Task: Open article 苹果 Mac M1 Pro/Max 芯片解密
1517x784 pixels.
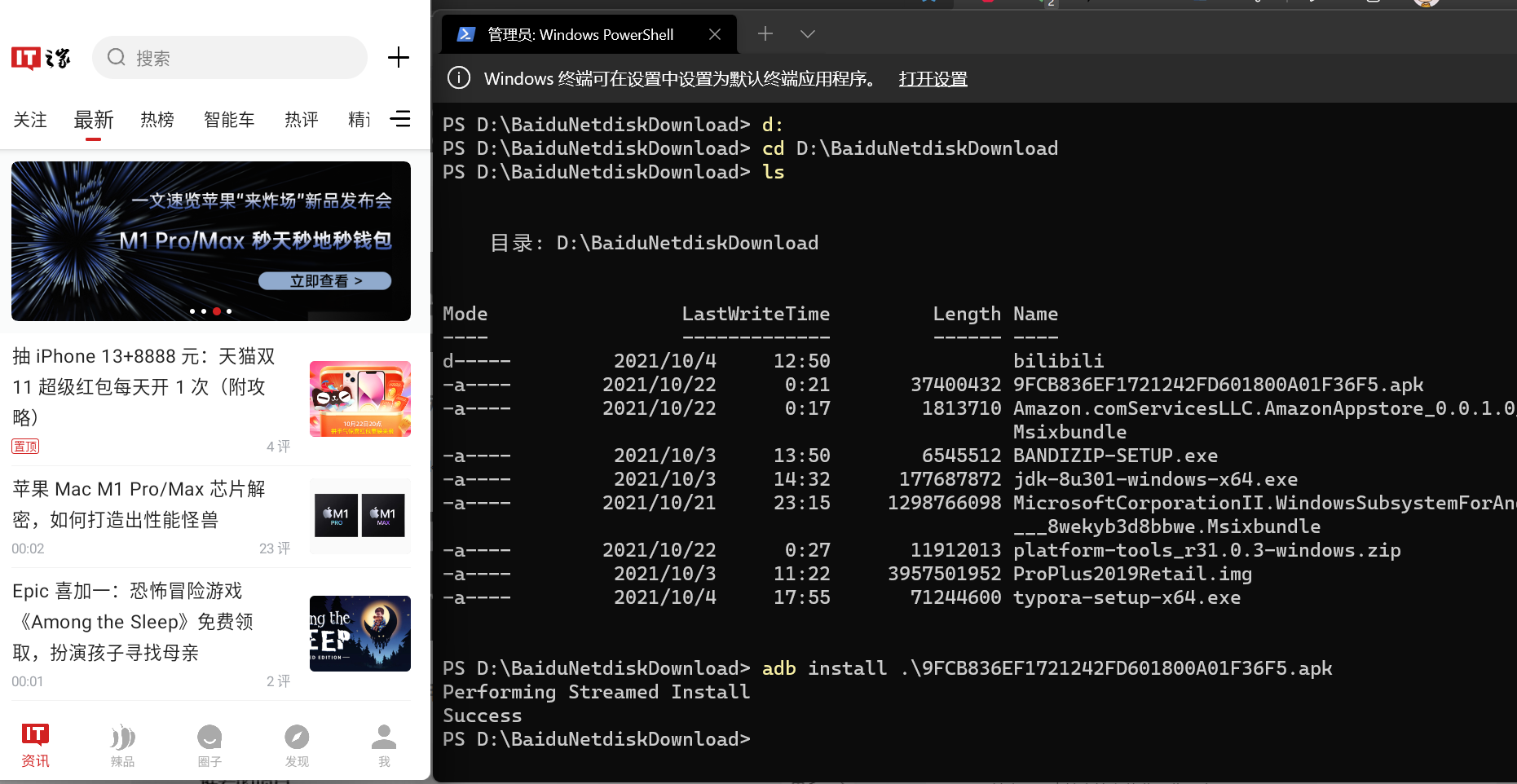Action: [139, 504]
